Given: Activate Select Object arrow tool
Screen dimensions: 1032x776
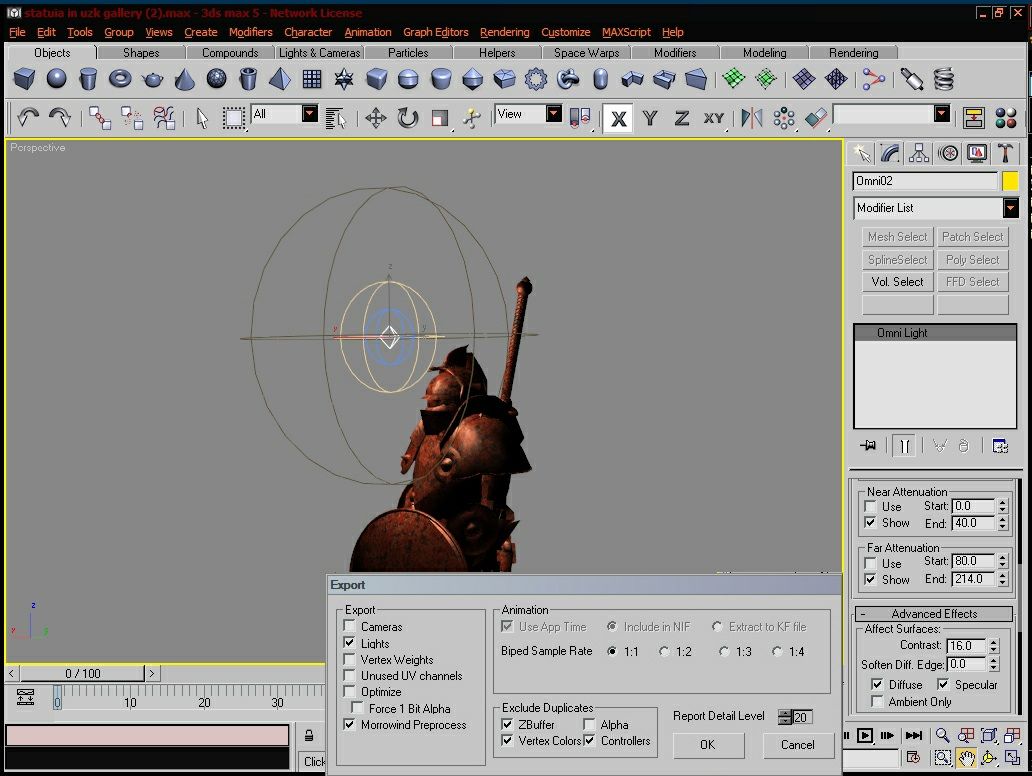Looking at the screenshot, I should point(202,118).
